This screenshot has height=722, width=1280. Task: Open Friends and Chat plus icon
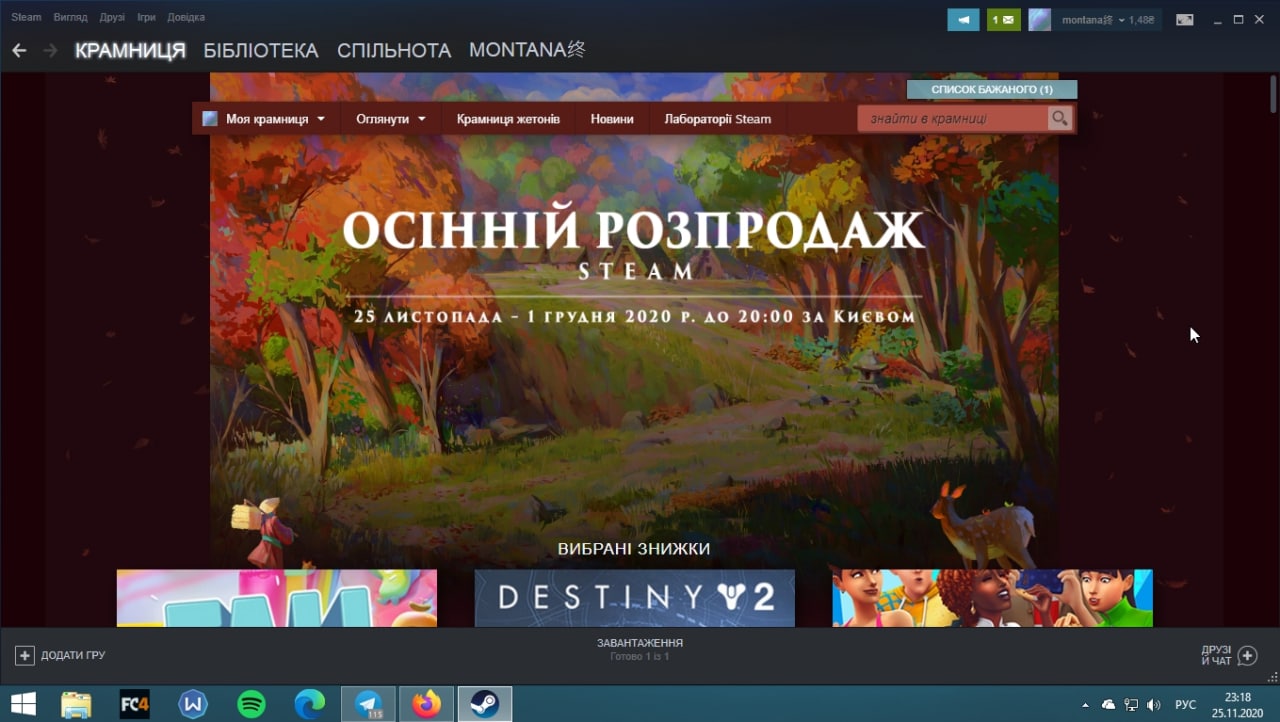click(1247, 656)
